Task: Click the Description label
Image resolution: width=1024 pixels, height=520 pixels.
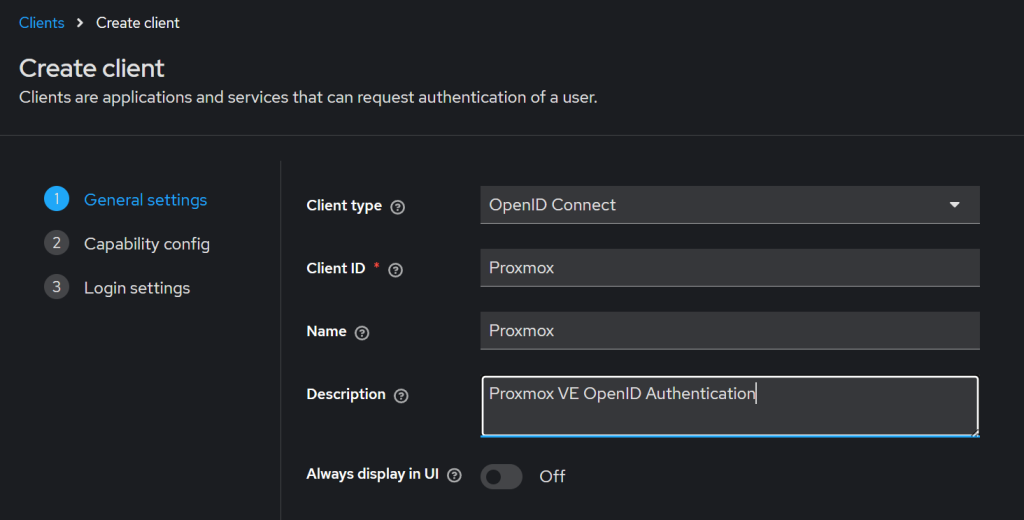Action: pyautogui.click(x=346, y=395)
